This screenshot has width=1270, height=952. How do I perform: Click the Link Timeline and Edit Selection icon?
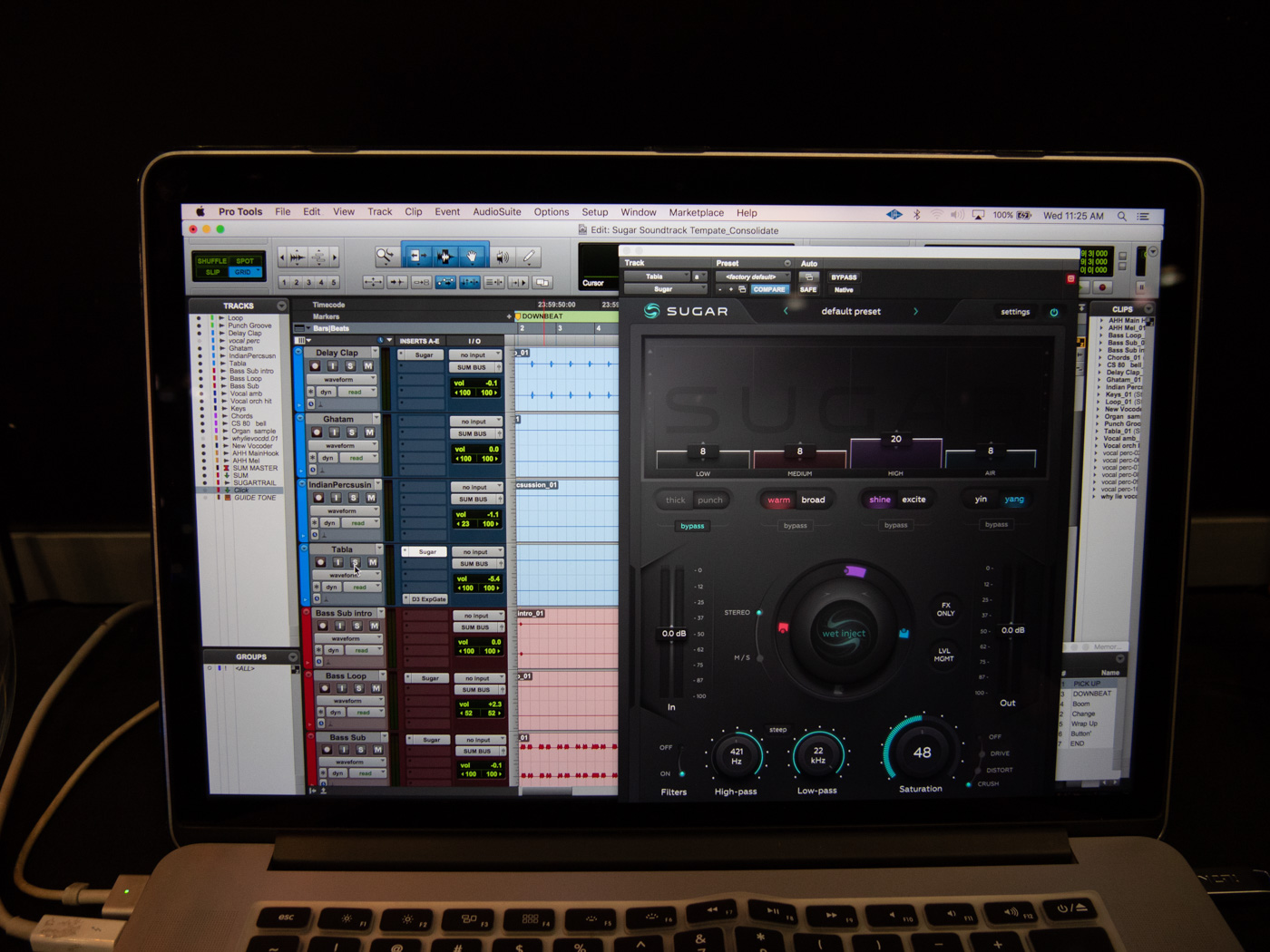tap(470, 283)
